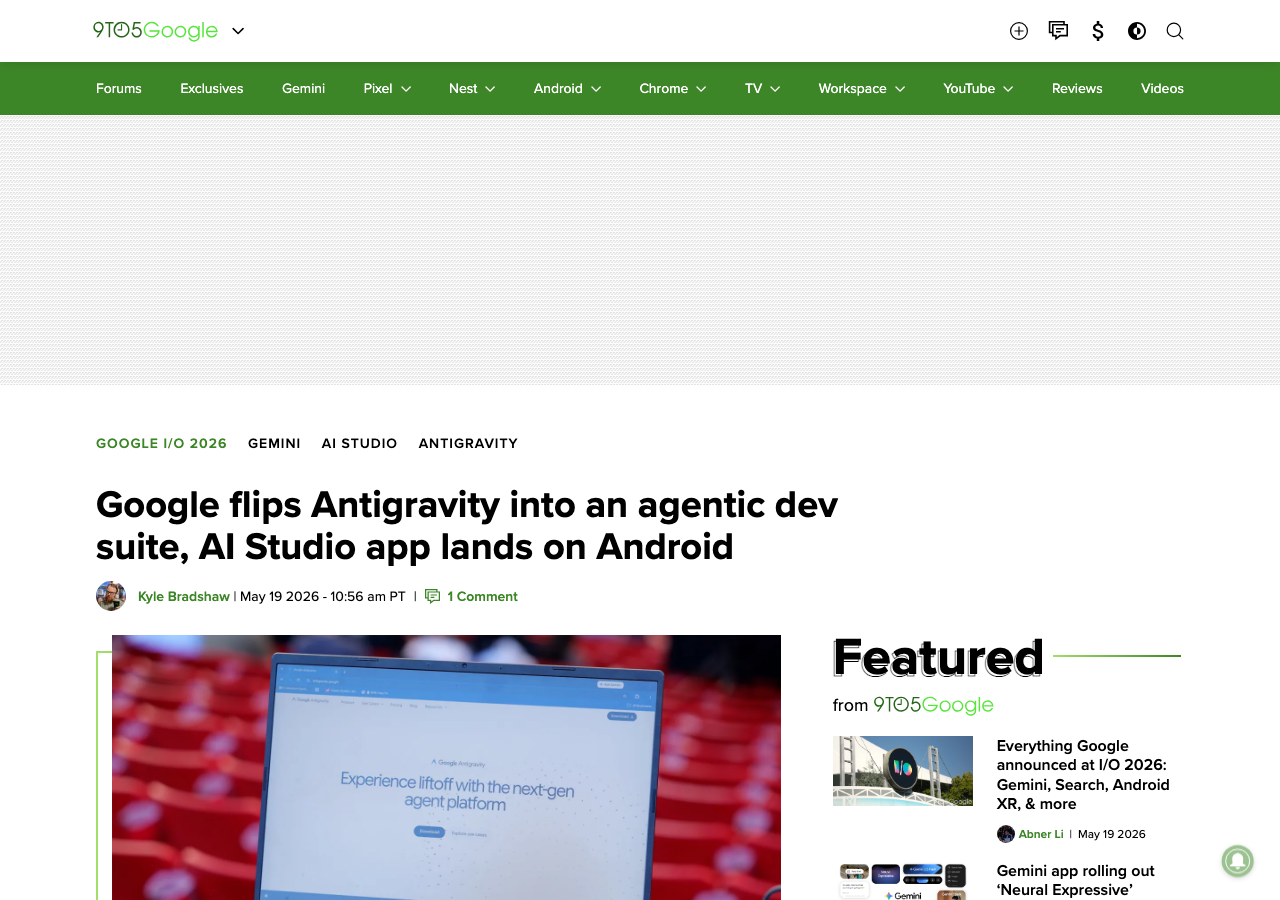Image resolution: width=1280 pixels, height=900 pixels.
Task: Open the I/O 2026 featured article thumbnail
Action: (x=903, y=771)
